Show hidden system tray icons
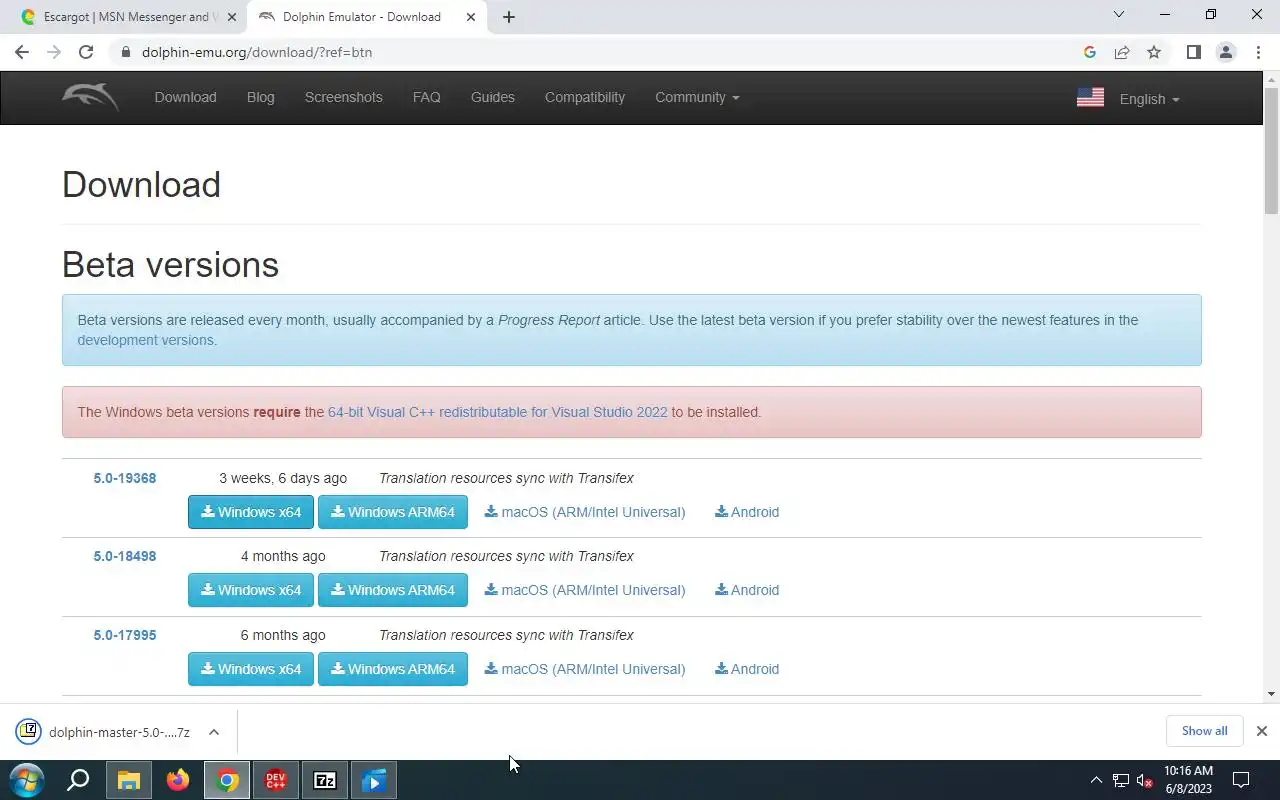The image size is (1280, 800). click(x=1096, y=781)
